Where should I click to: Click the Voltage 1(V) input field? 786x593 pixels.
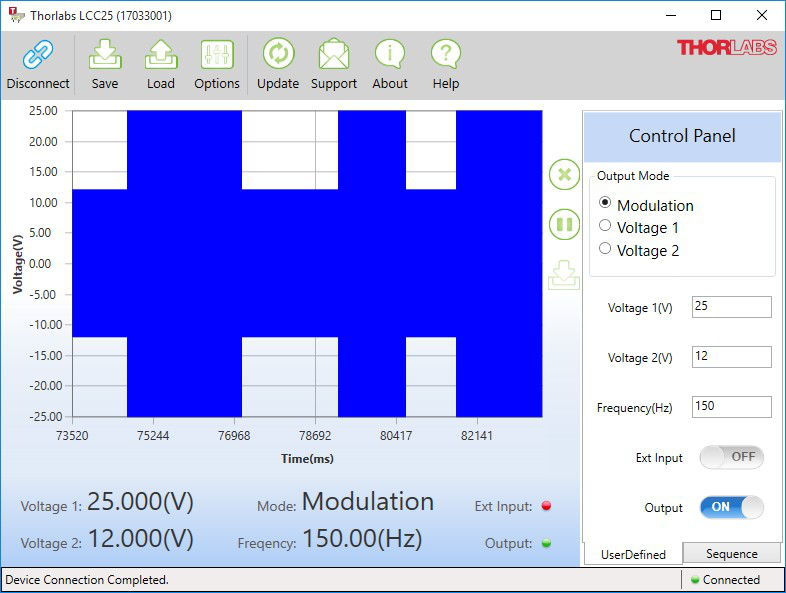point(731,307)
